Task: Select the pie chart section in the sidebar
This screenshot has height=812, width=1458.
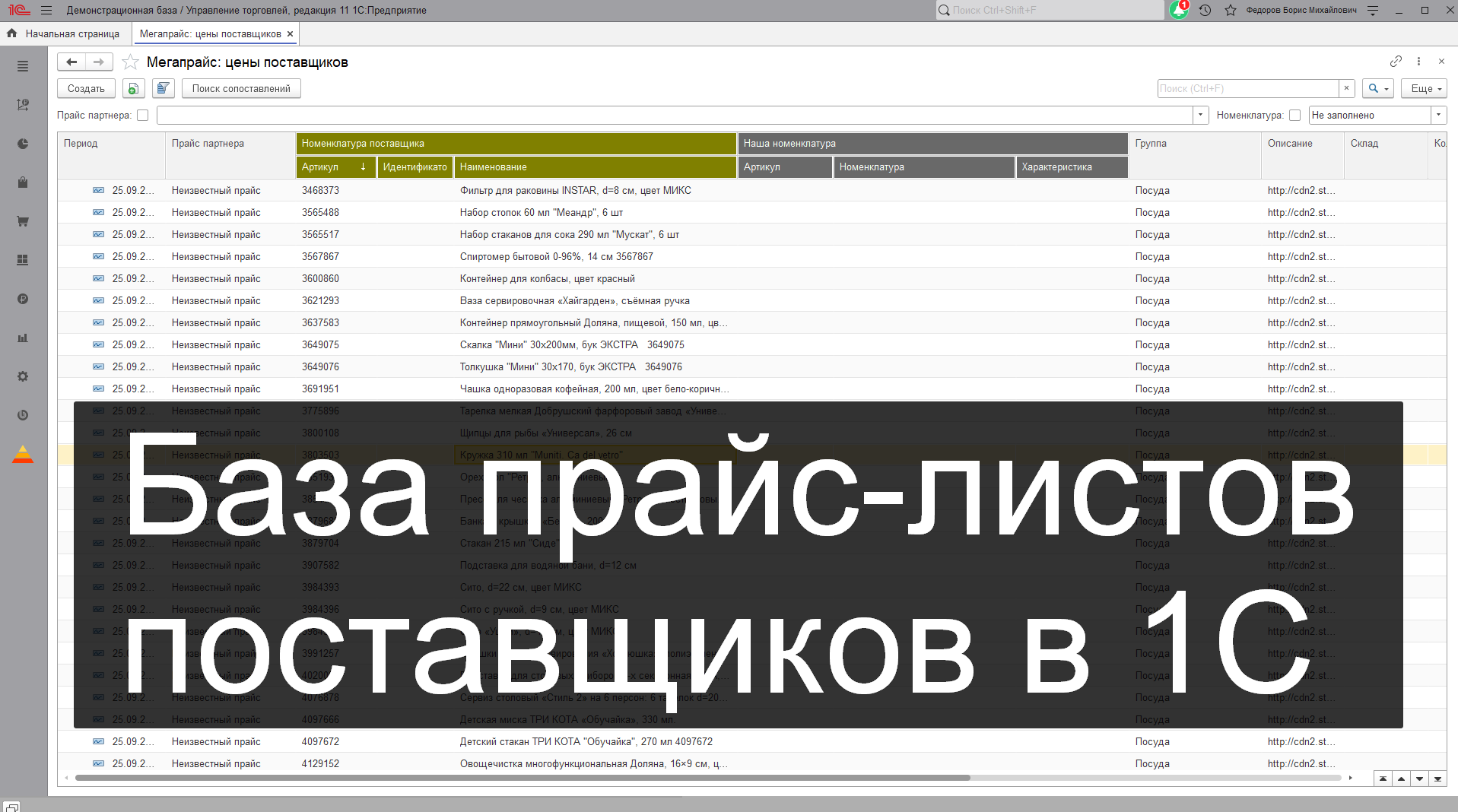Action: click(x=22, y=144)
